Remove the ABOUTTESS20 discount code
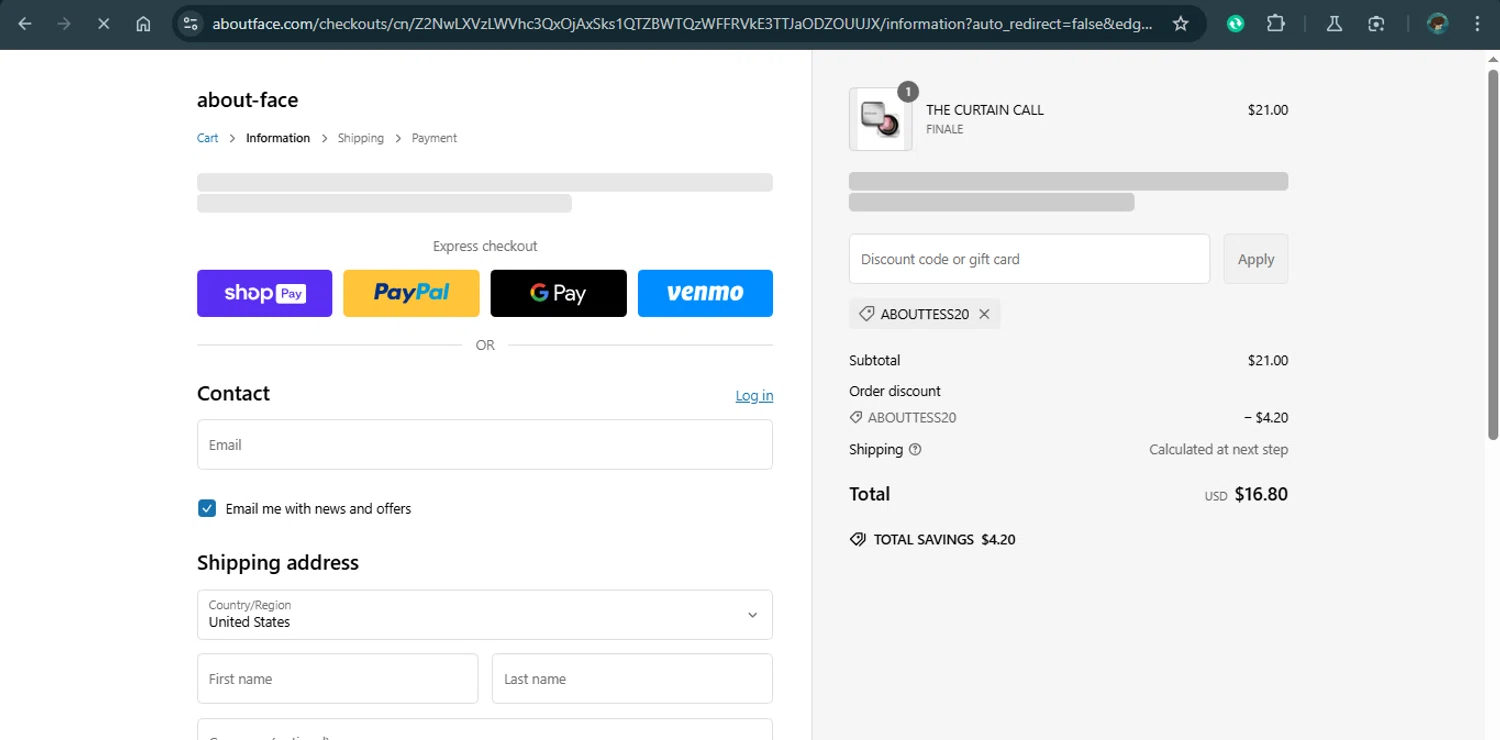This screenshot has width=1500, height=740. tap(984, 314)
